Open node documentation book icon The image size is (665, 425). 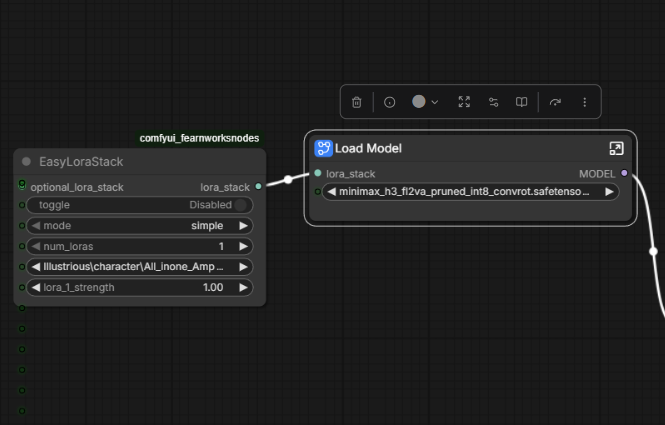521,102
